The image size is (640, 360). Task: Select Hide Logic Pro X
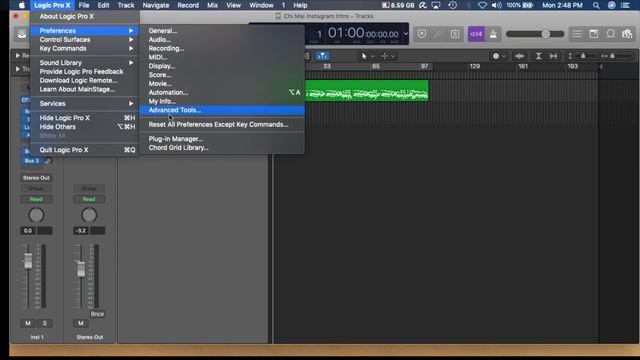point(84,118)
